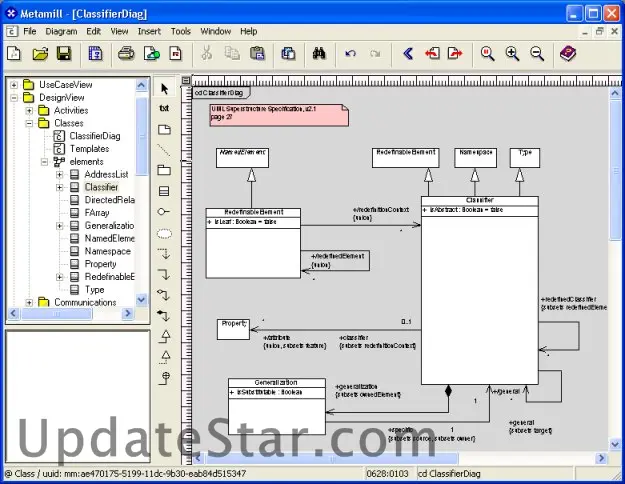Click the undo arrow icon
Image resolution: width=625 pixels, height=484 pixels.
point(350,54)
